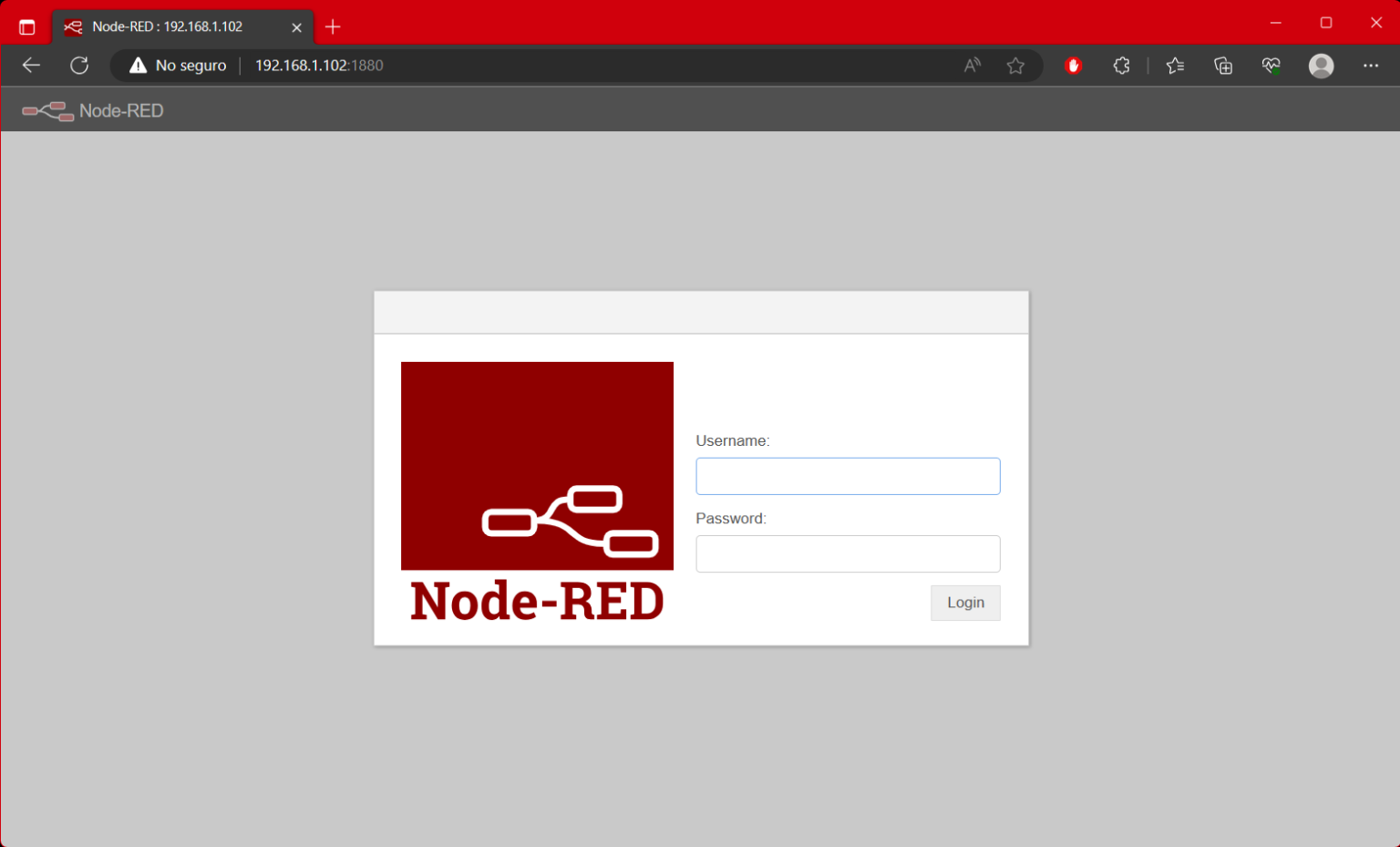The height and width of the screenshot is (847, 1400).
Task: Open the Collections icon in the toolbar
Action: [1222, 65]
